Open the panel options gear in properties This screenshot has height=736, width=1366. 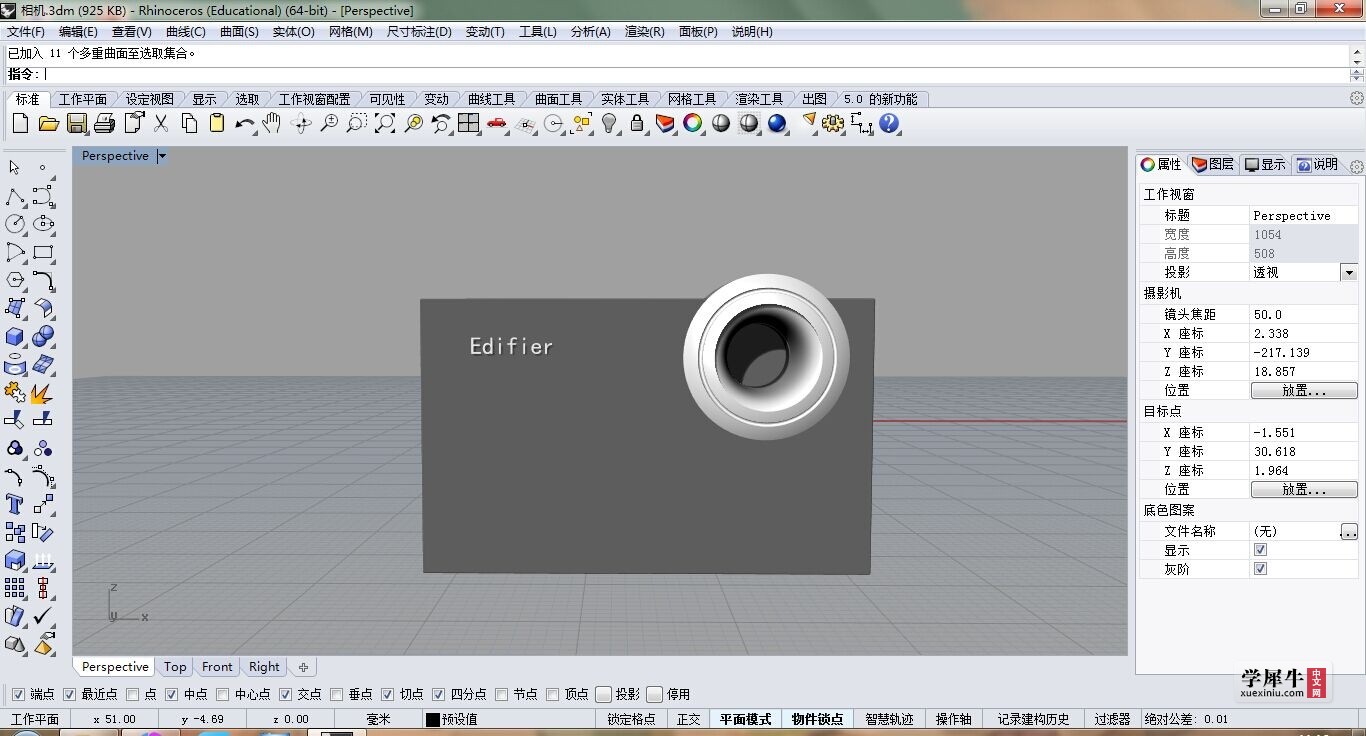pyautogui.click(x=1357, y=166)
